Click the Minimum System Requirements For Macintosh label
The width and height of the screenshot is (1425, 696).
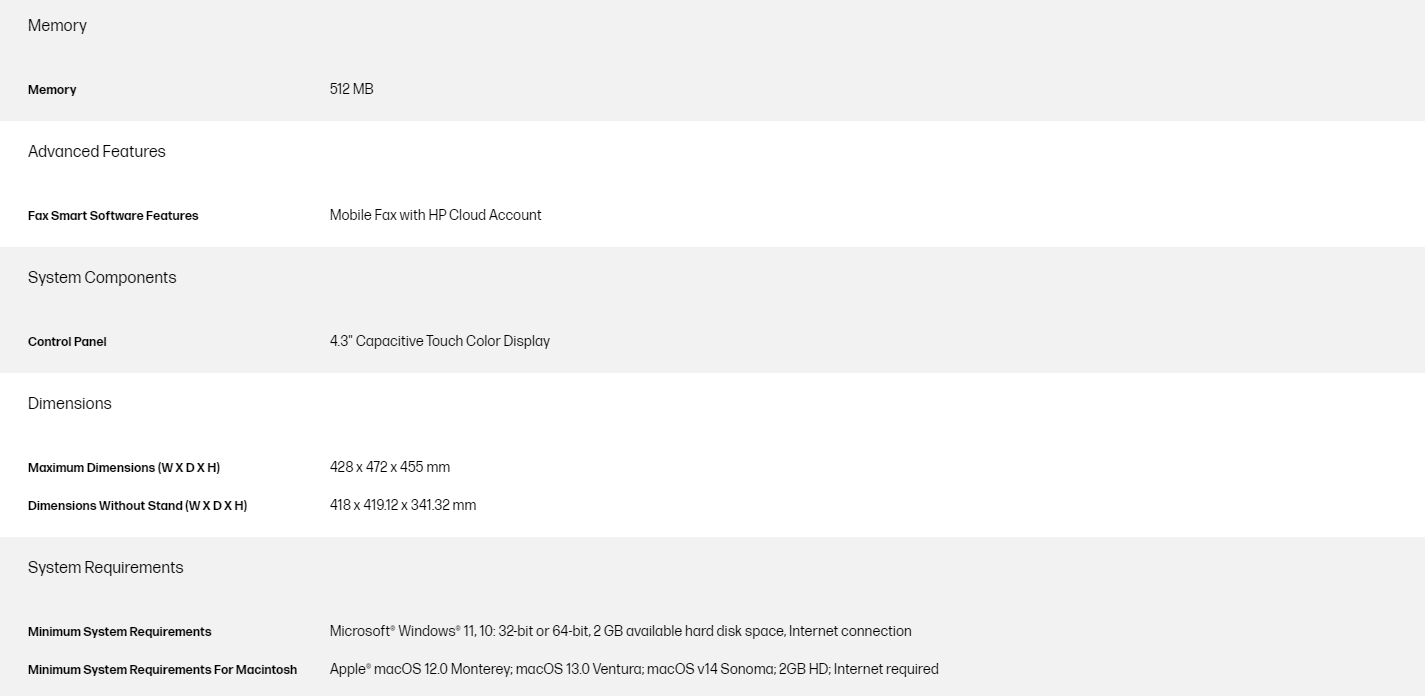pyautogui.click(x=162, y=670)
